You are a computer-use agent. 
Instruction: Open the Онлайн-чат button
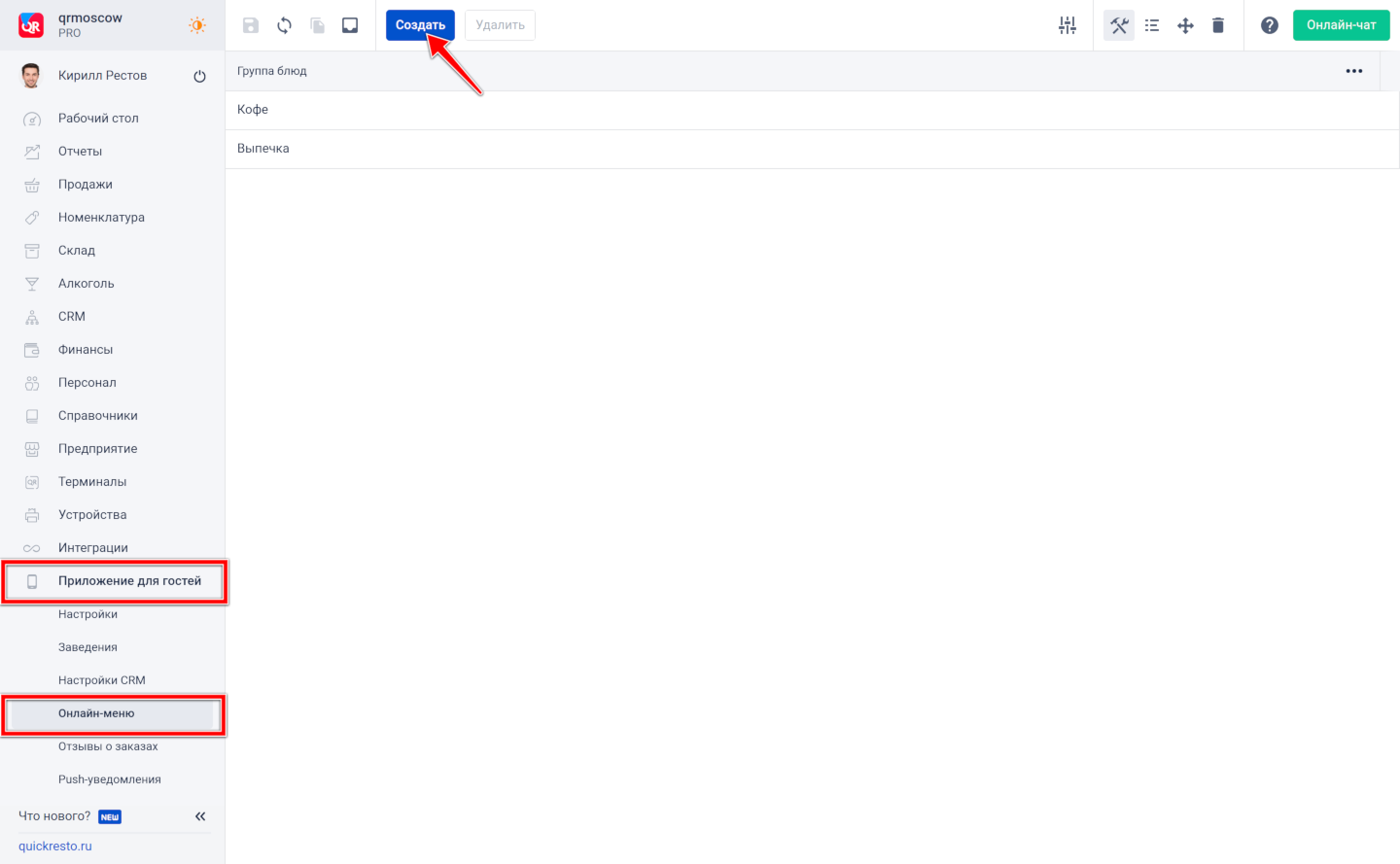tap(1341, 25)
